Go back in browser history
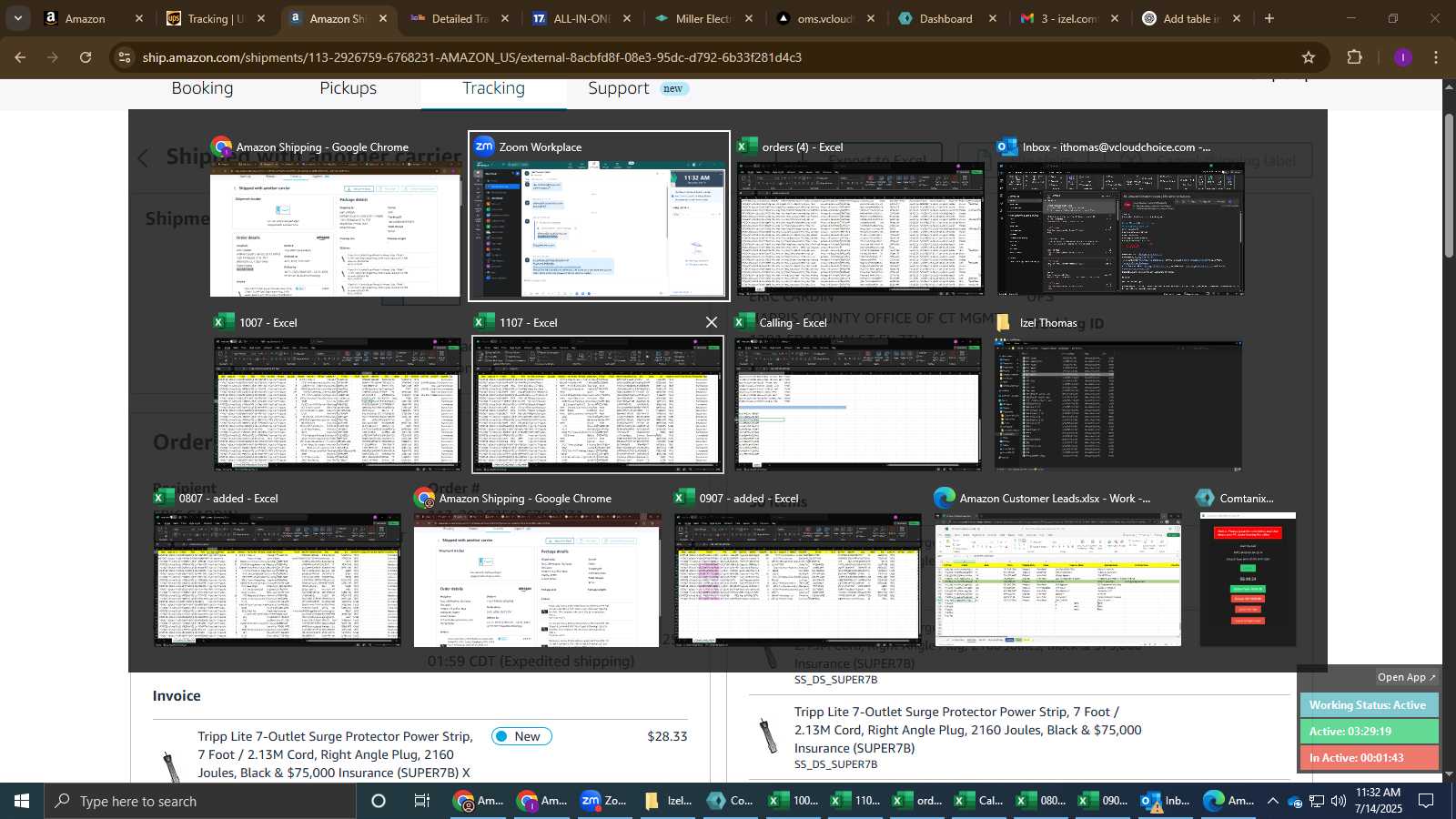Viewport: 1456px width, 819px height. pos(20,57)
